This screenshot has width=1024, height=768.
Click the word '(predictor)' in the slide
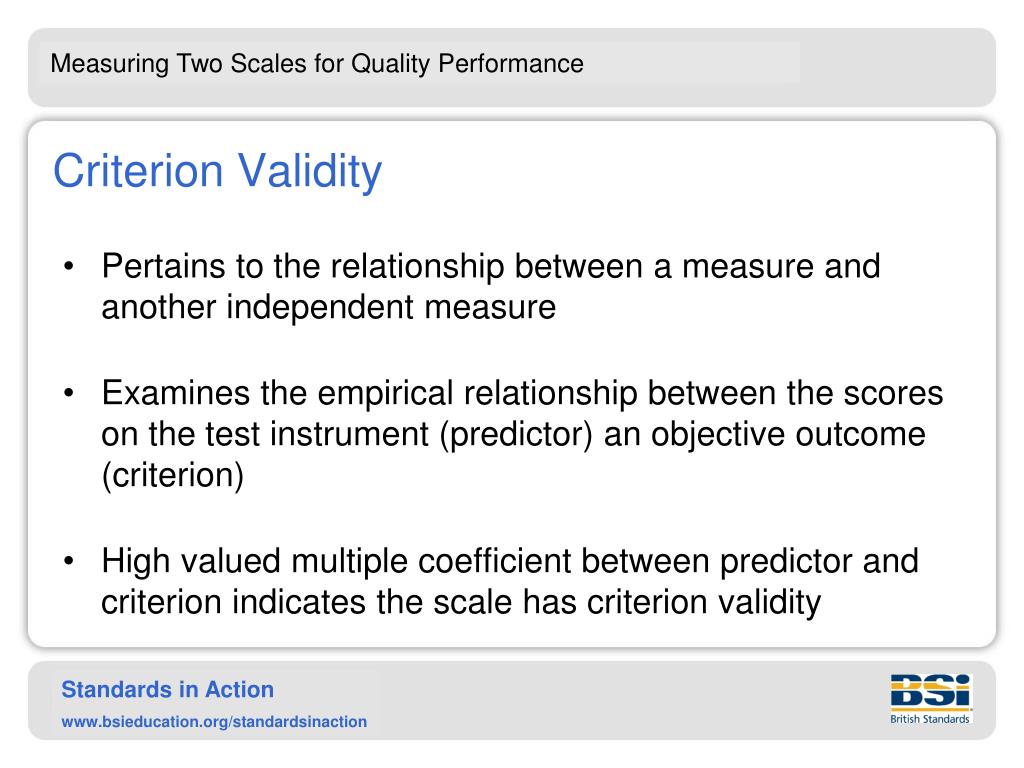[x=516, y=435]
